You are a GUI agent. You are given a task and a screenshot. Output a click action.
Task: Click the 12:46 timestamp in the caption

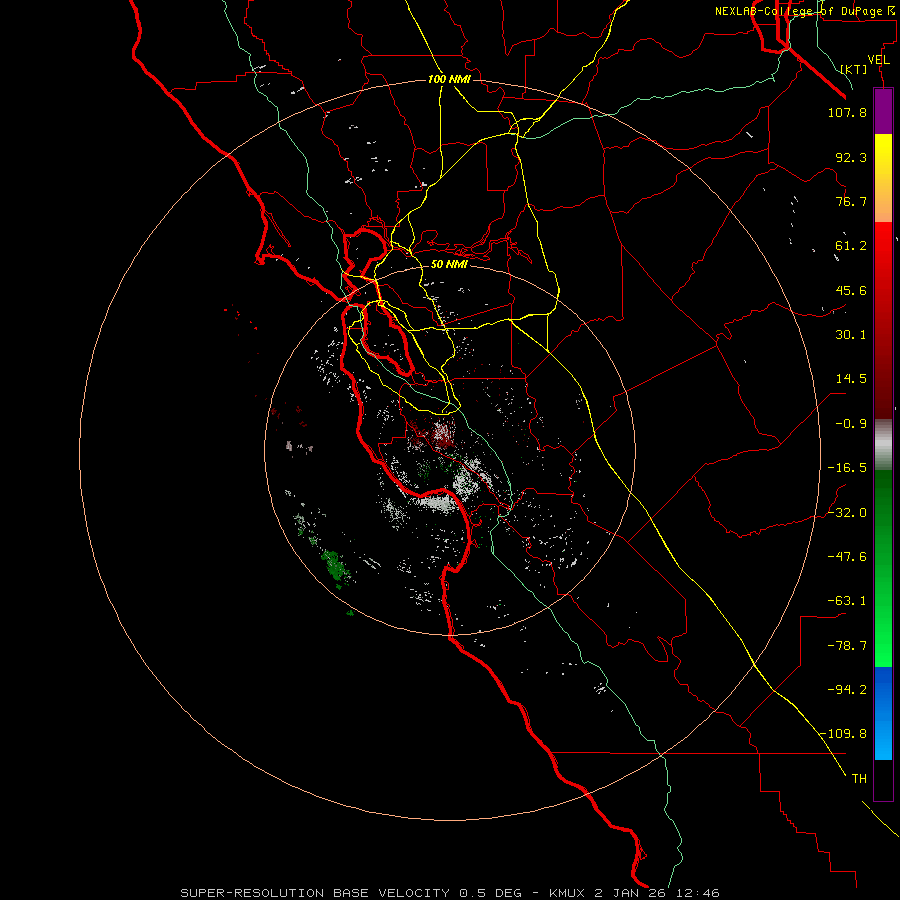(x=697, y=893)
